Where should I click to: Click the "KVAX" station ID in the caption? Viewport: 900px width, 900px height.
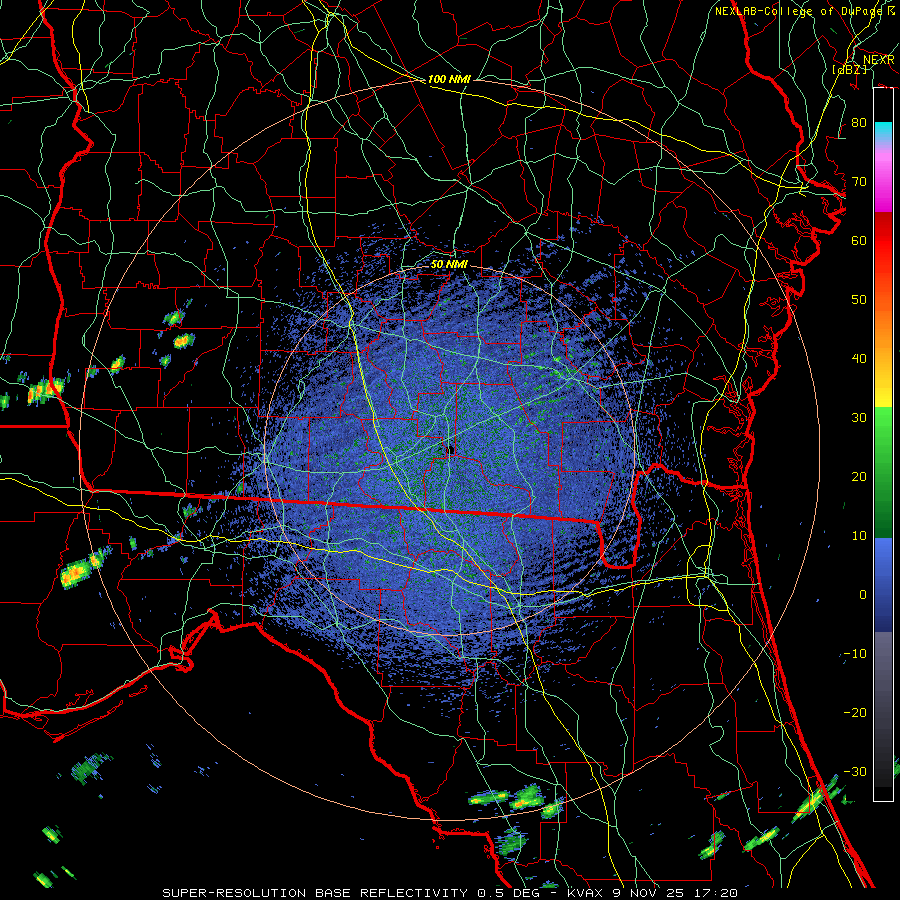point(585,893)
